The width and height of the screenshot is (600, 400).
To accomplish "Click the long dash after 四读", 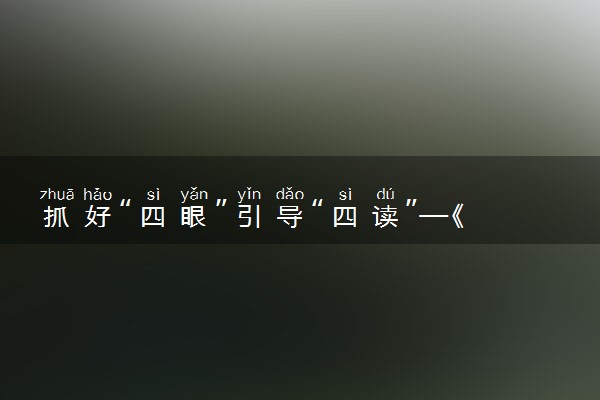I will click(x=434, y=216).
